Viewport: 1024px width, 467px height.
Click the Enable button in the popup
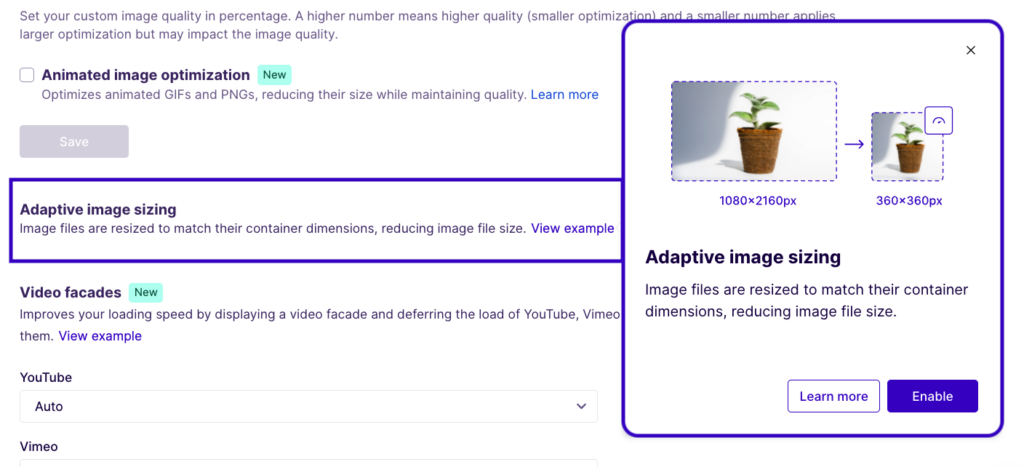coord(932,396)
